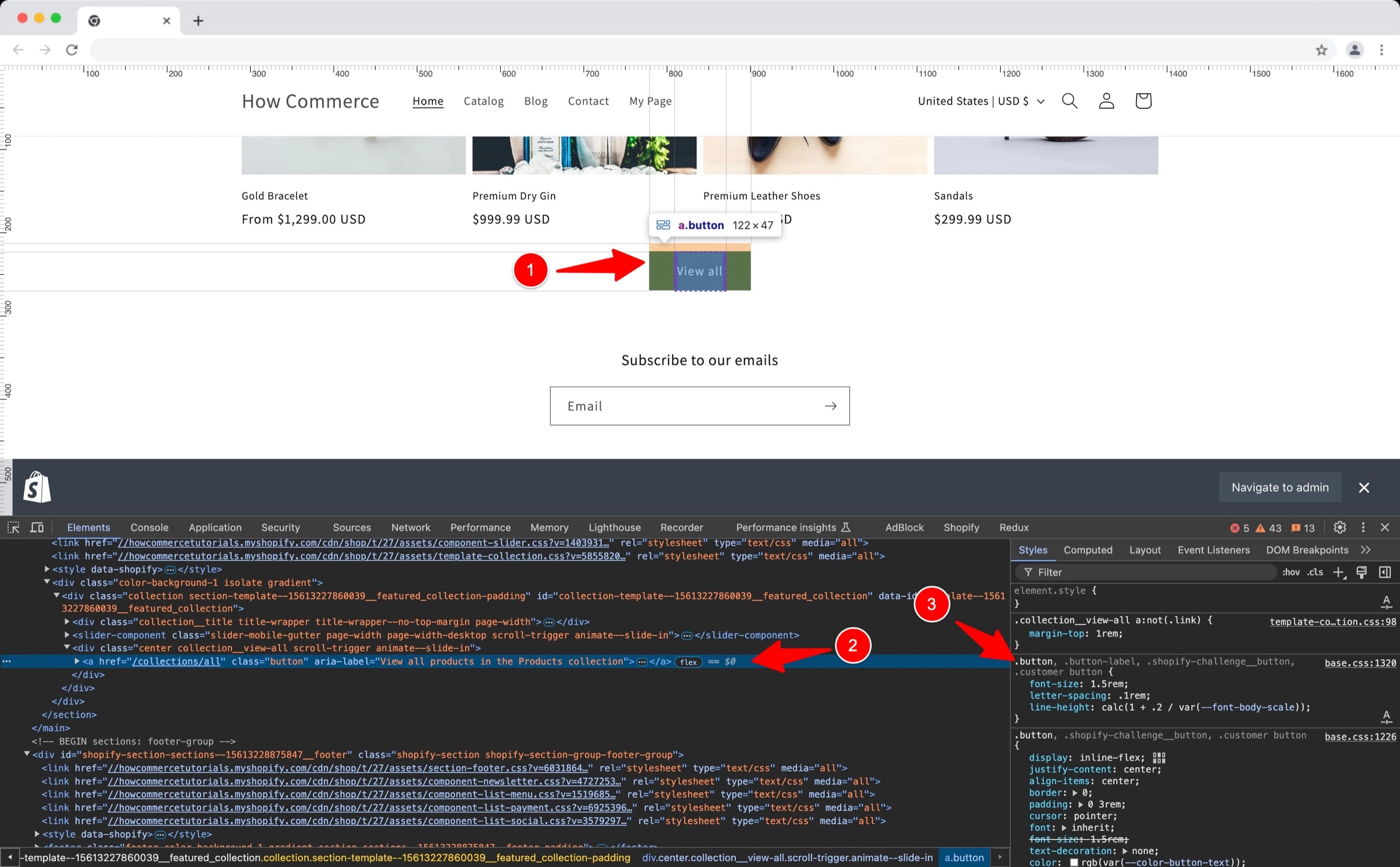Screen dimensions: 1400x867
Task: Toggle the :hov element state panel
Action: pos(1291,572)
